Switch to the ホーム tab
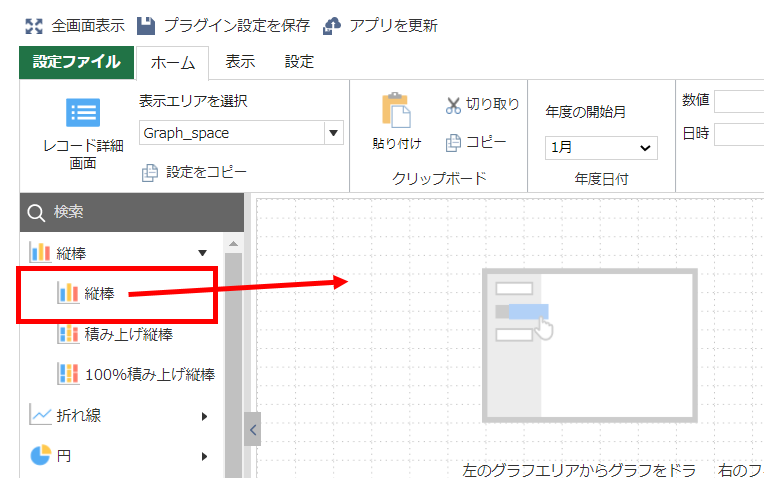The height and width of the screenshot is (478, 764). pyautogui.click(x=172, y=63)
